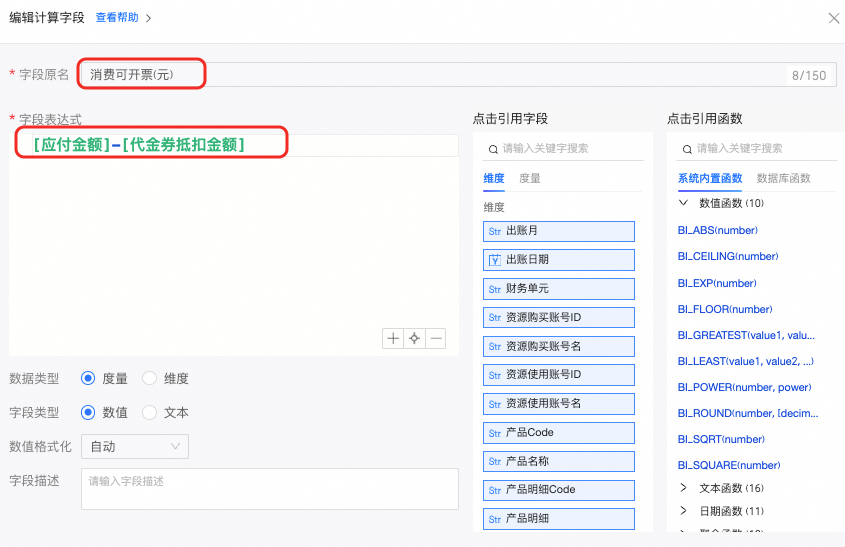
Task: Expand the 日期函数 (11) group
Action: click(683, 510)
